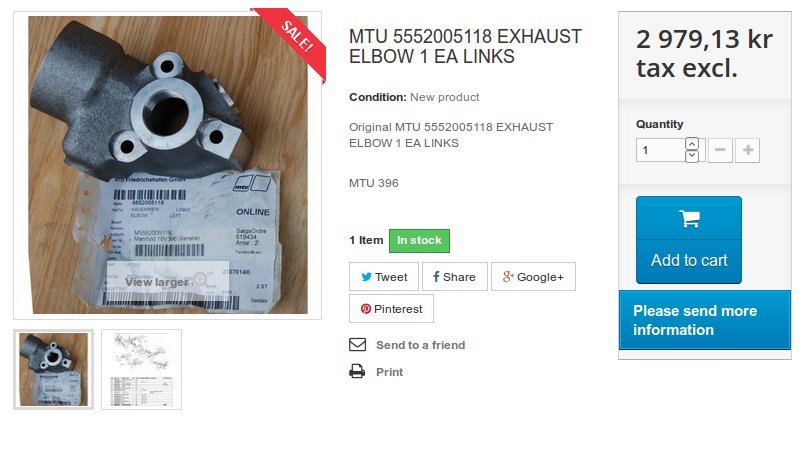This screenshot has height=458, width=810.
Task: Click the Print link
Action: tap(390, 372)
